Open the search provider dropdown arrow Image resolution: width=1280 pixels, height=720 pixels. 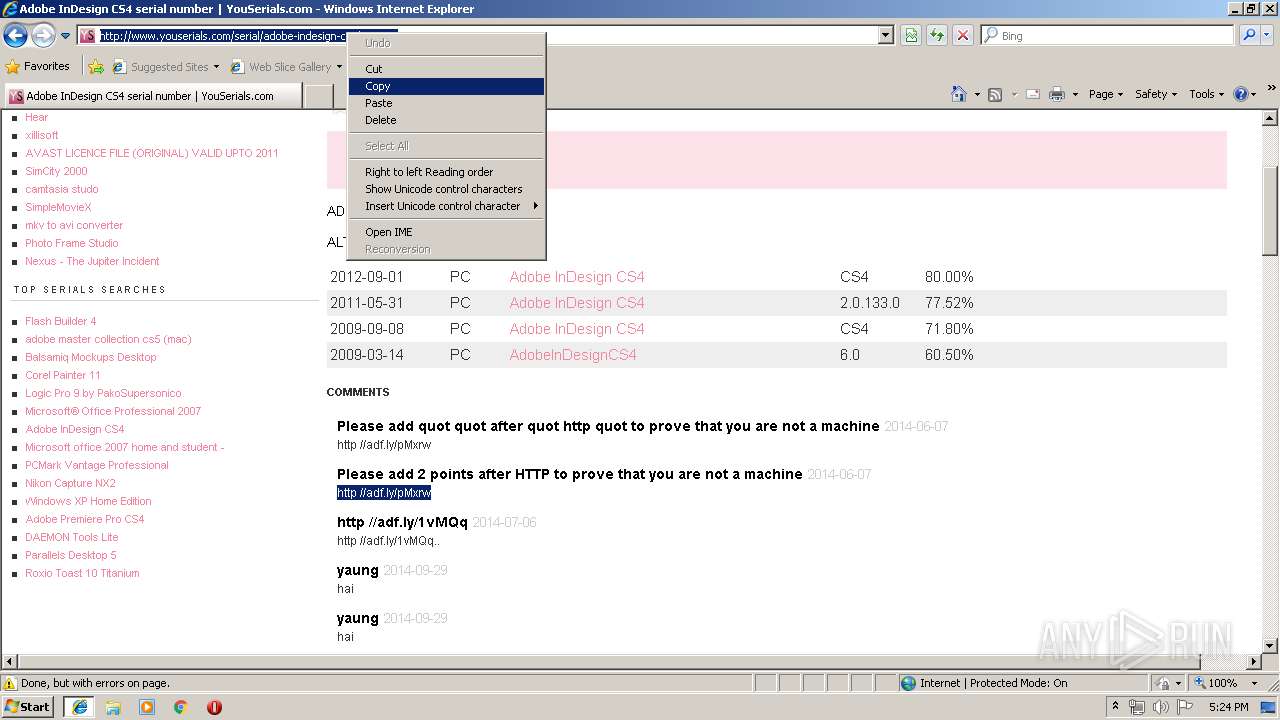pos(1266,35)
